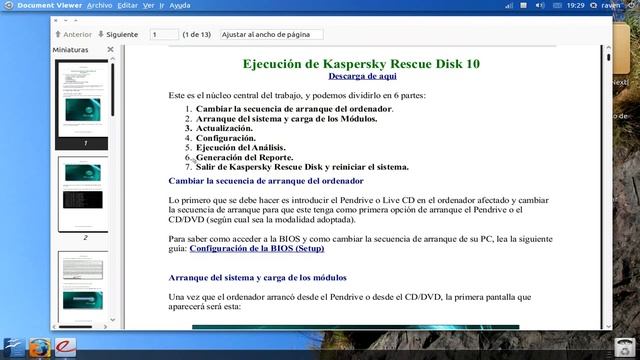Click the 19:29 clock
640x360 pixels.
576,5
